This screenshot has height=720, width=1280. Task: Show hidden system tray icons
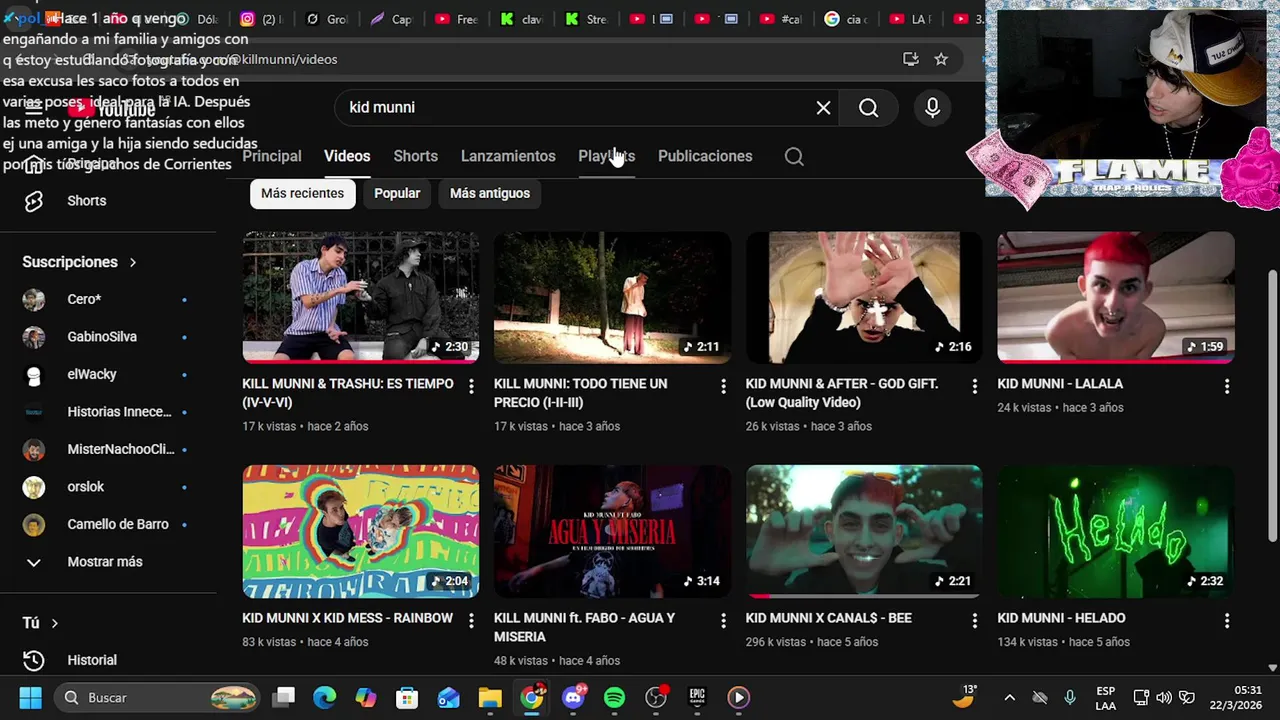point(1009,697)
